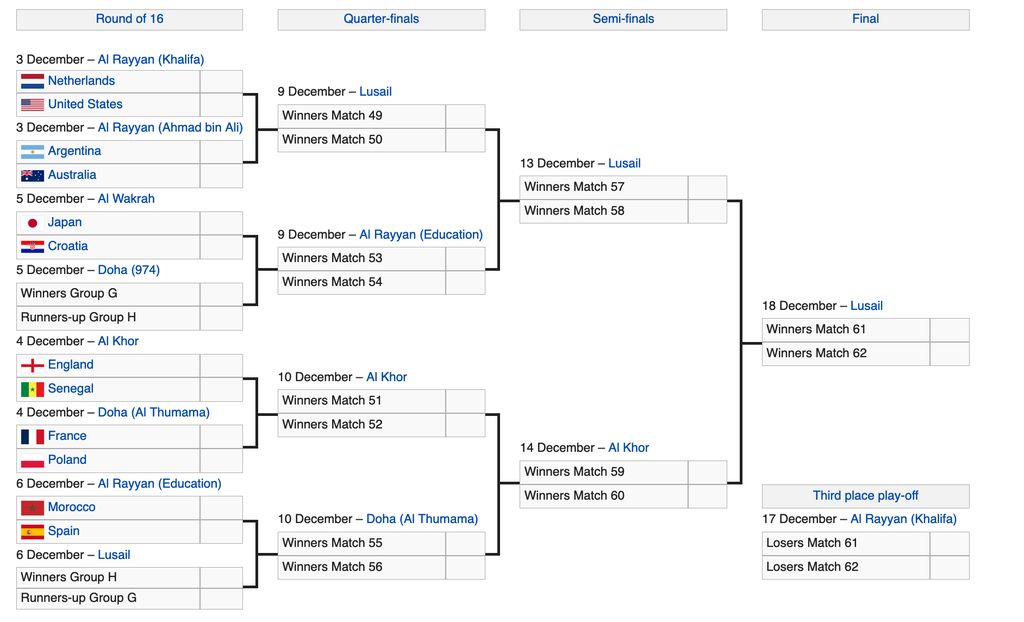
Task: Open the Quarter-finals header link
Action: (381, 19)
